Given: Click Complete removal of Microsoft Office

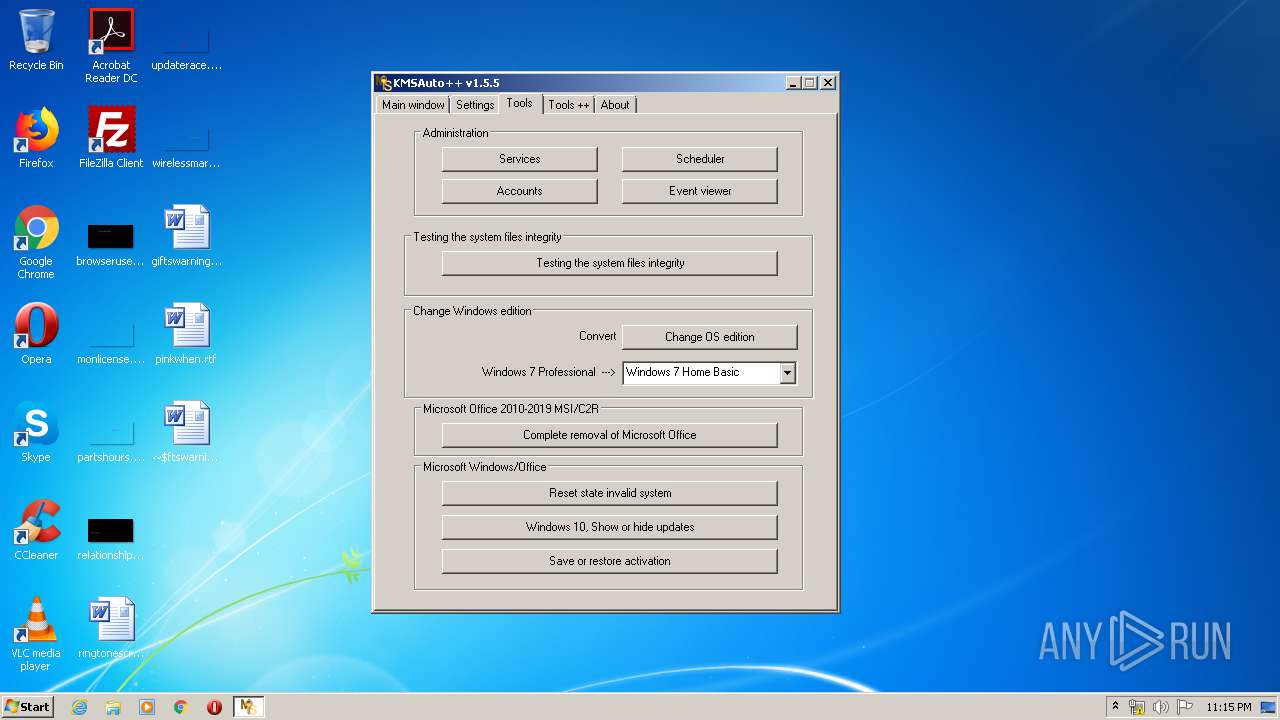Looking at the screenshot, I should click(610, 435).
